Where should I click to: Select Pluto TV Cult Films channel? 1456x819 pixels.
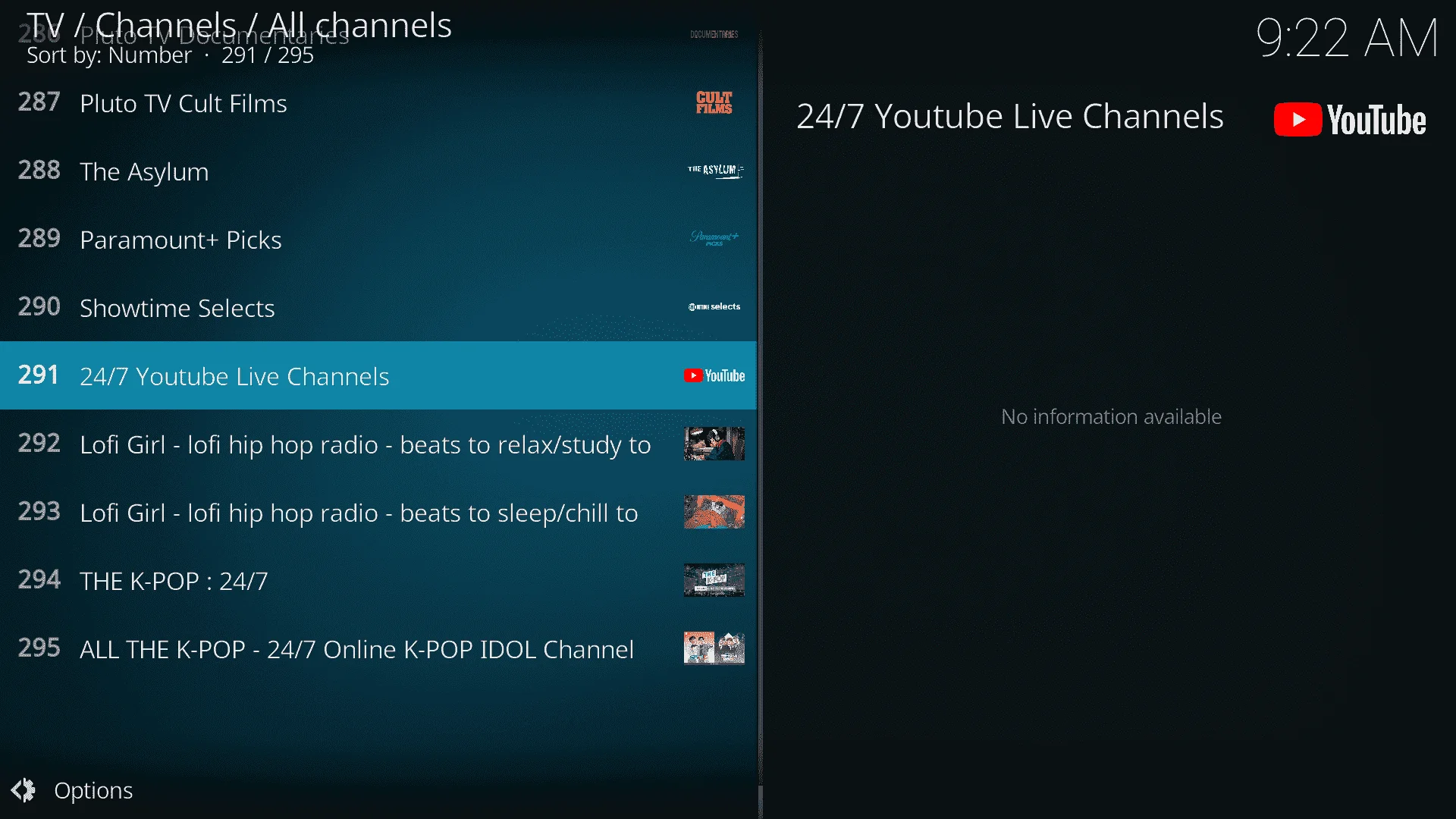[x=378, y=102]
